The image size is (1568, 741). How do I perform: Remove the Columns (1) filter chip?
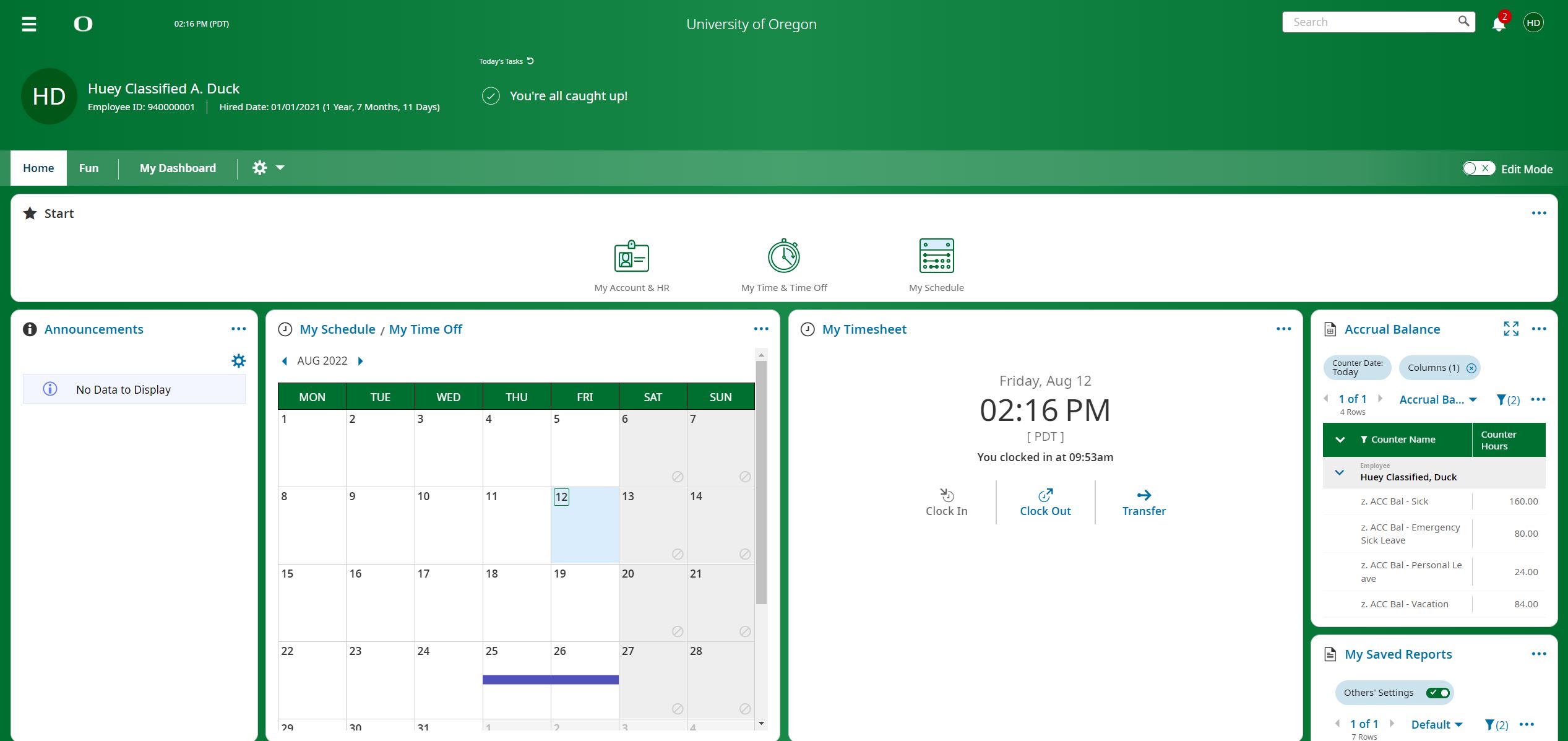pyautogui.click(x=1471, y=368)
